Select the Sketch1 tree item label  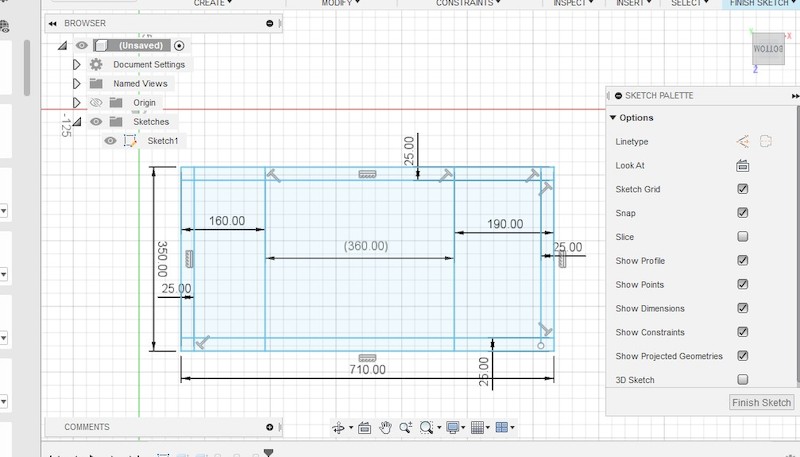pyautogui.click(x=163, y=141)
